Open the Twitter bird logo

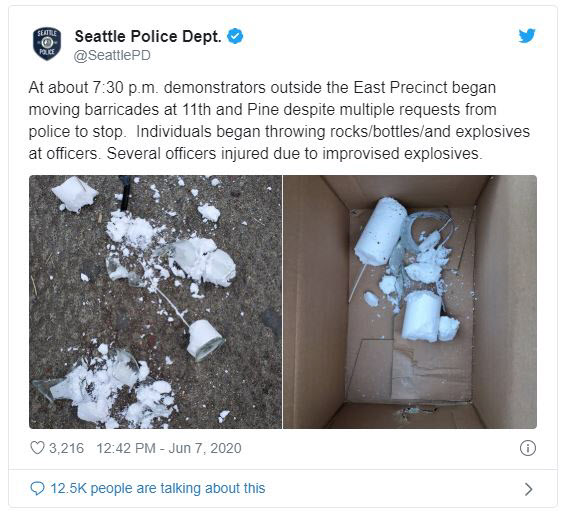tap(527, 36)
